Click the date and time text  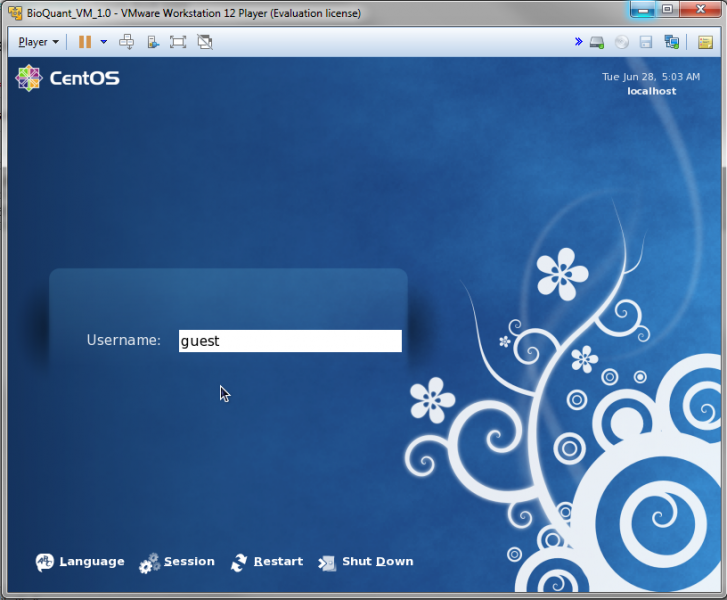tap(651, 77)
